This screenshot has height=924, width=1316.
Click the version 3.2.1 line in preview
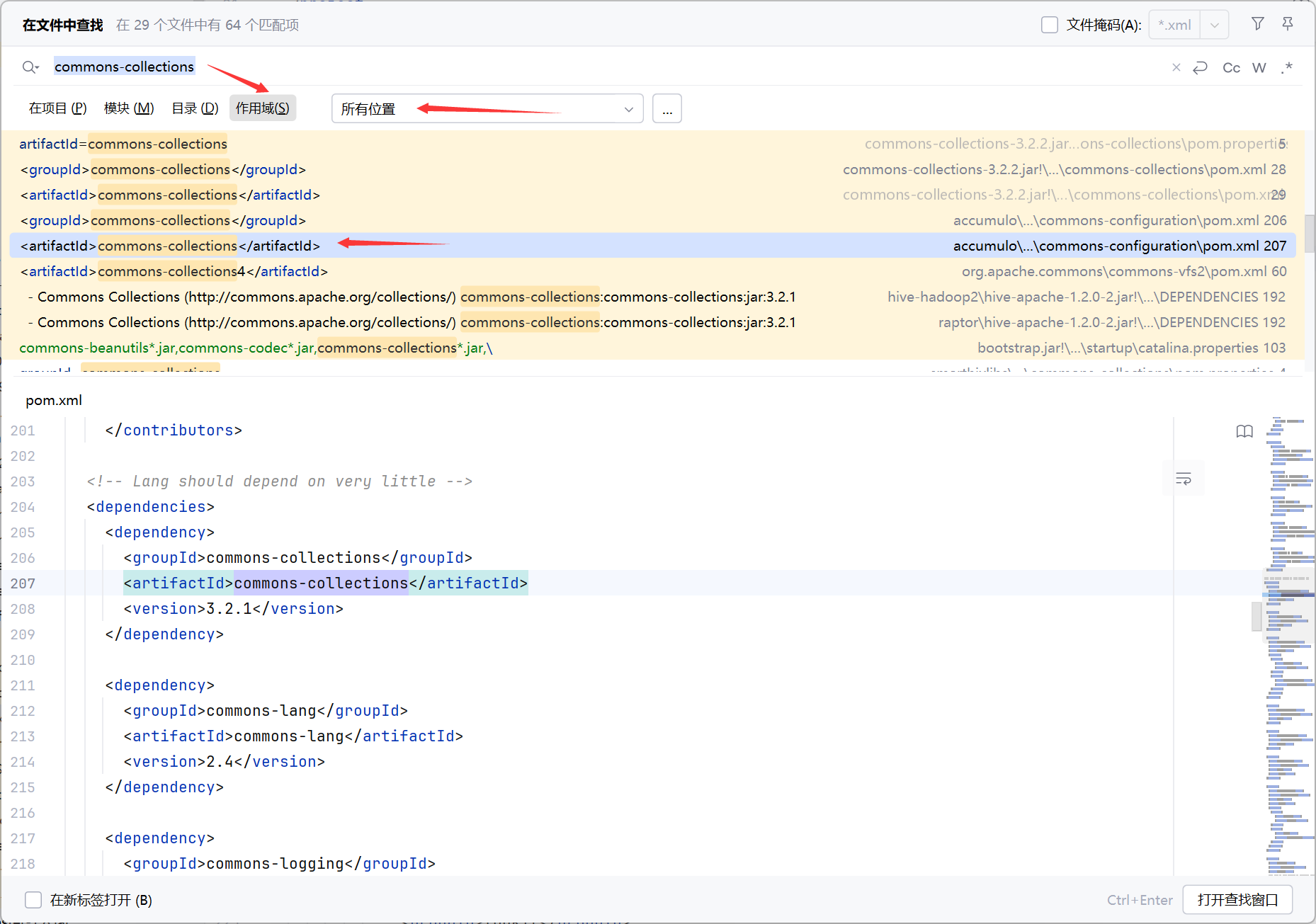click(234, 609)
